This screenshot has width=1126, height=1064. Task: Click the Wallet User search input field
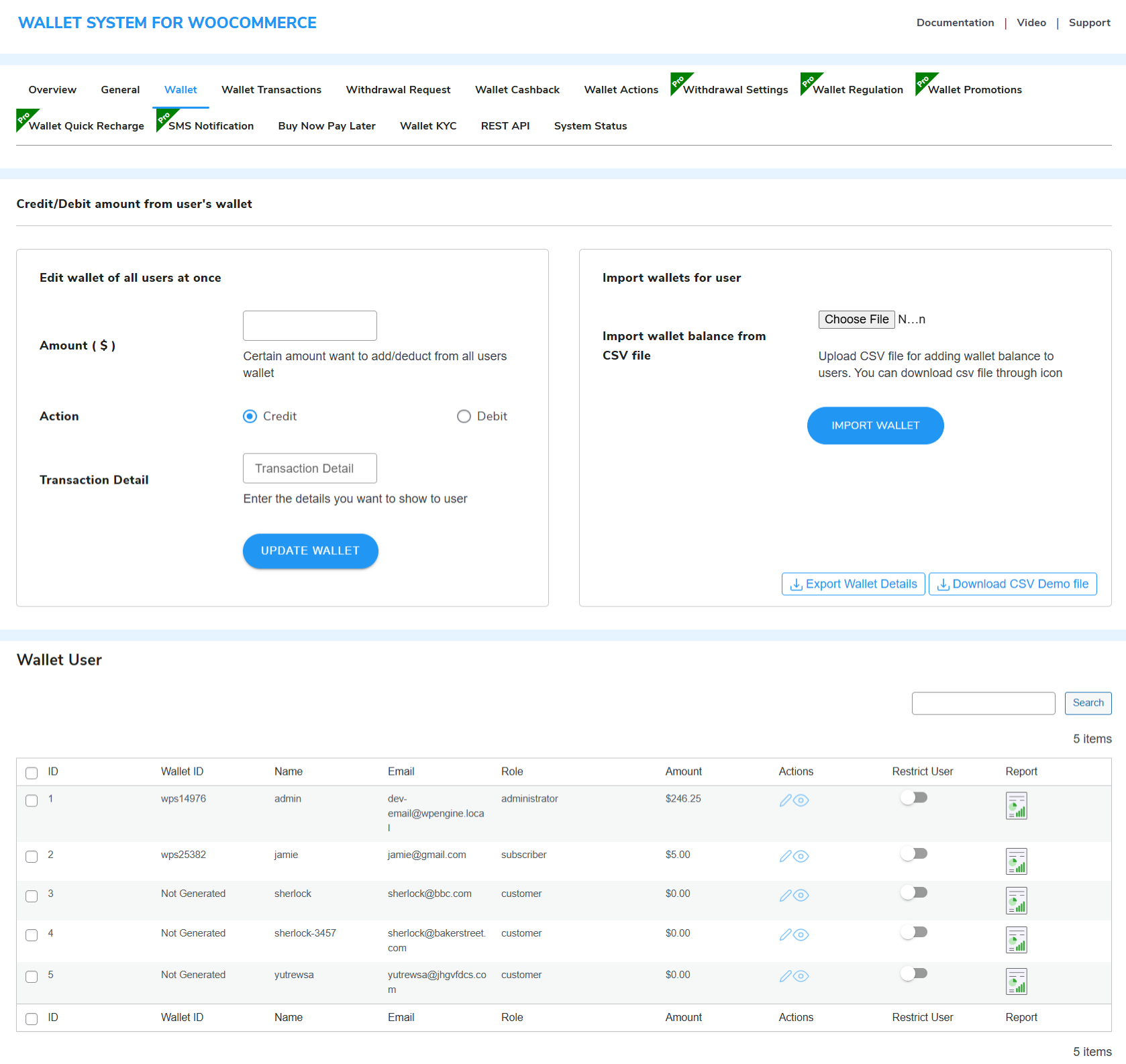coord(983,703)
